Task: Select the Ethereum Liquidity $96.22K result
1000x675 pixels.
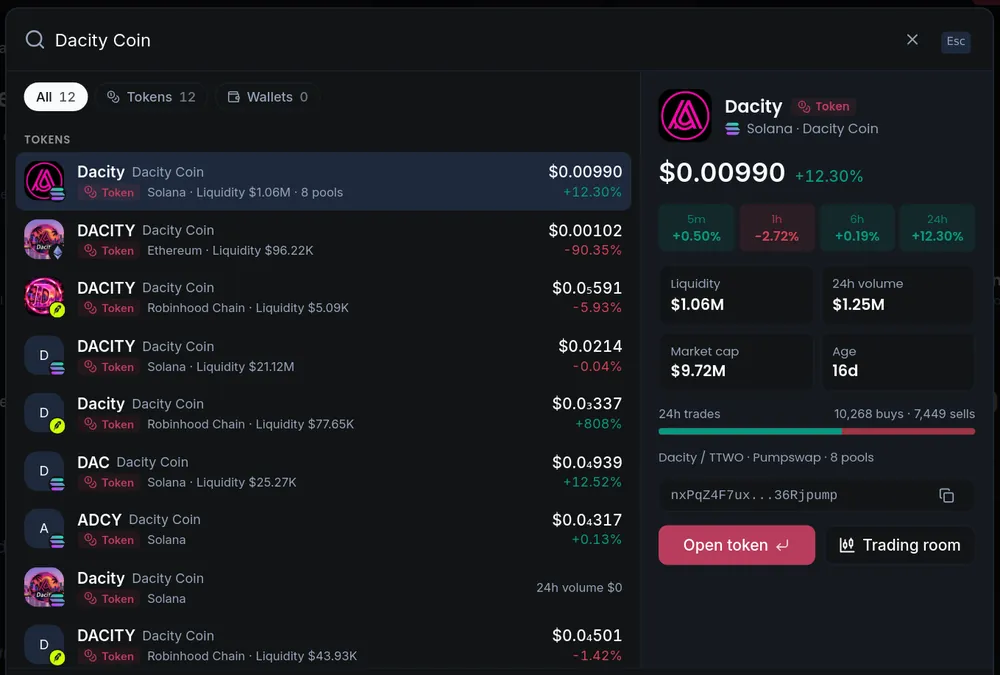Action: pos(323,239)
